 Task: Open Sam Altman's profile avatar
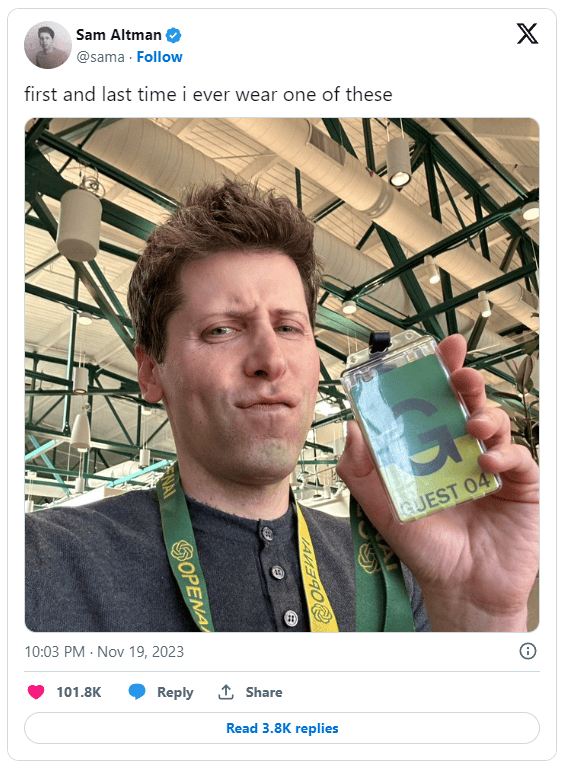pyautogui.click(x=48, y=45)
